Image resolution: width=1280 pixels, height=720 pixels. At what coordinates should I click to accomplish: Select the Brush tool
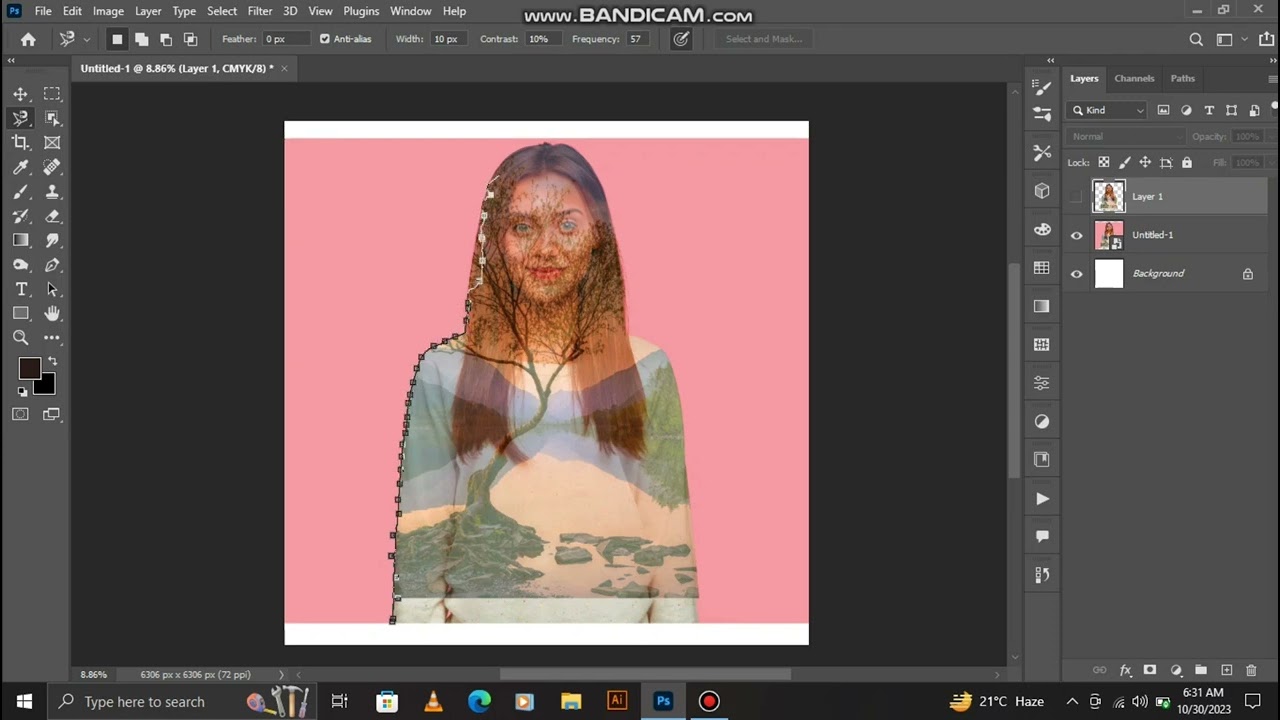pos(21,192)
